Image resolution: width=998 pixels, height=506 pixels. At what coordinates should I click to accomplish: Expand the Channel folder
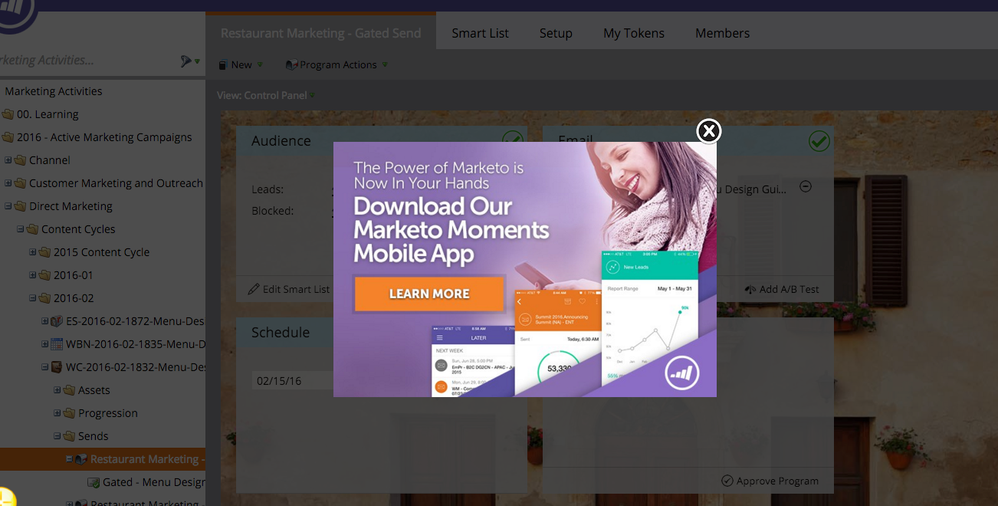(8, 160)
